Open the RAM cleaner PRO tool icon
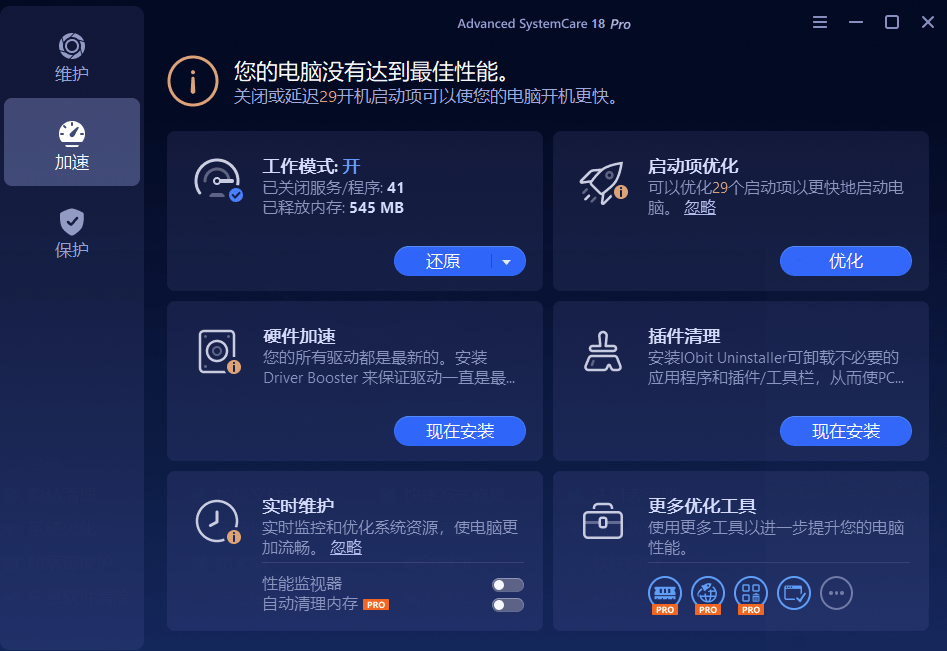 click(664, 592)
